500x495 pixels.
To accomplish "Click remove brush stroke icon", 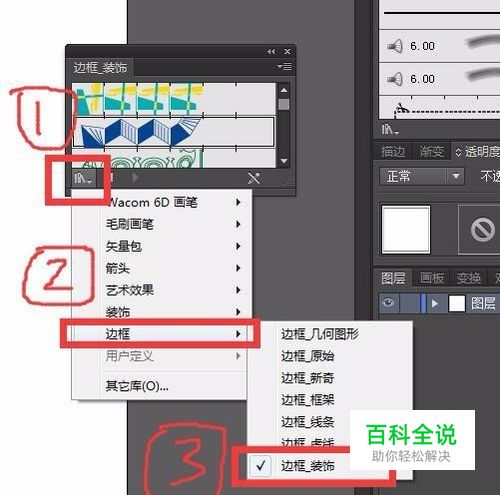I will (x=254, y=178).
